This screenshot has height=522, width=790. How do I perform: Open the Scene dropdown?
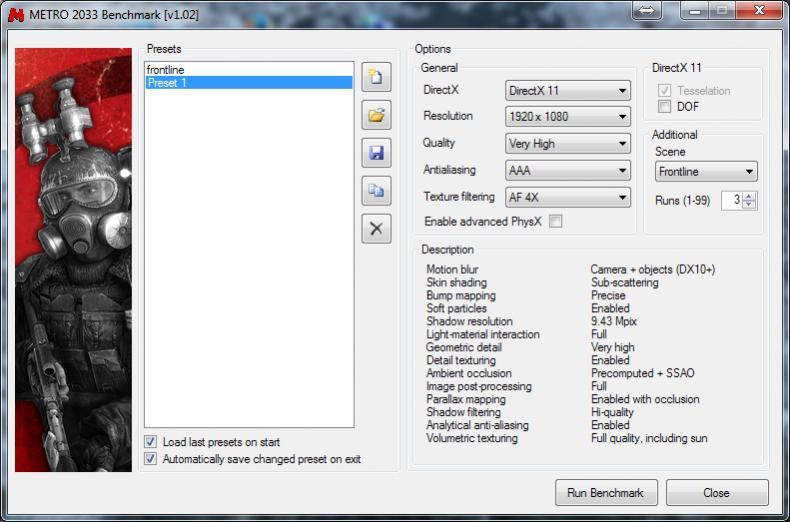[x=706, y=172]
